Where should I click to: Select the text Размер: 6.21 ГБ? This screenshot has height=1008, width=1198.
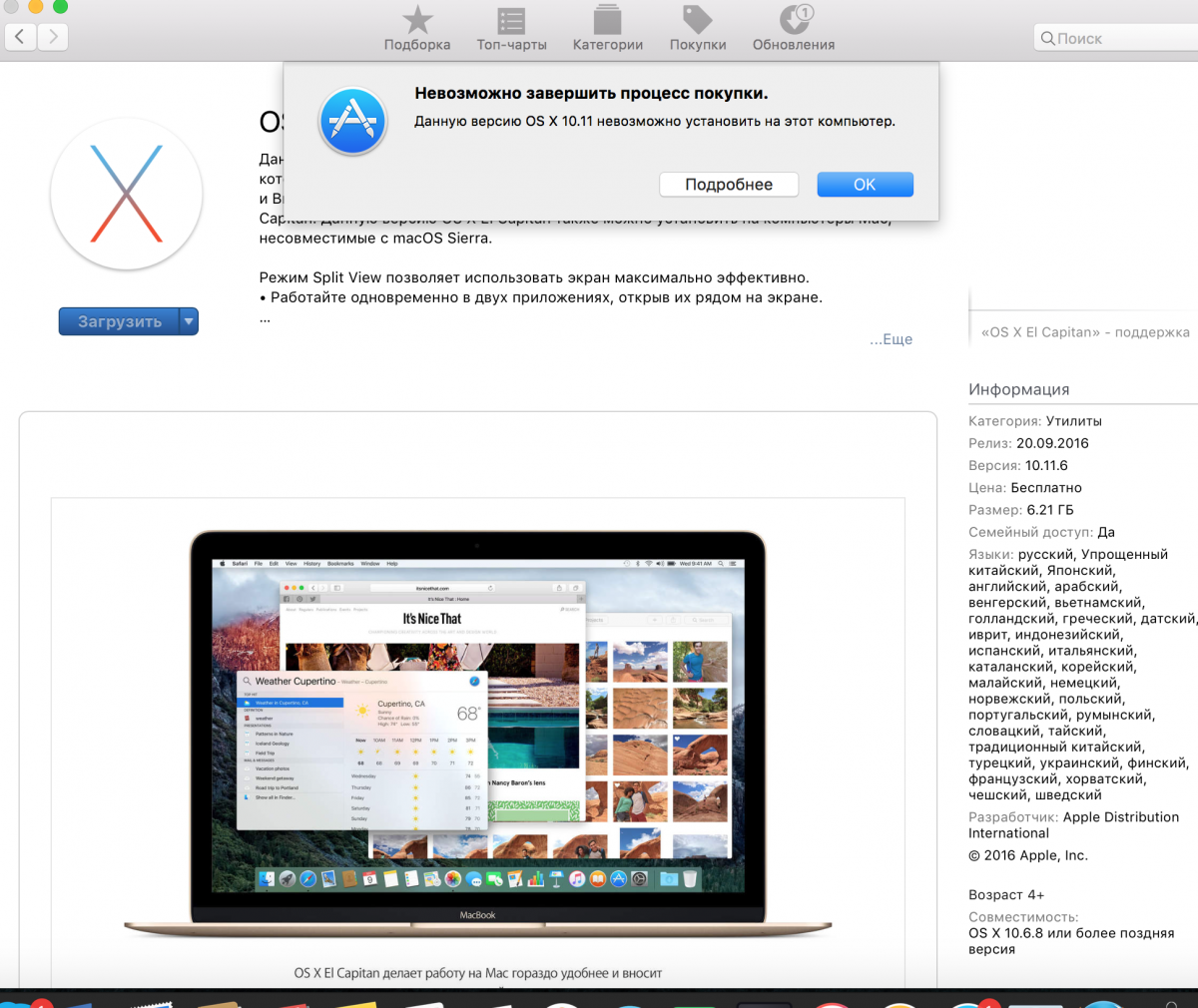[x=1021, y=510]
